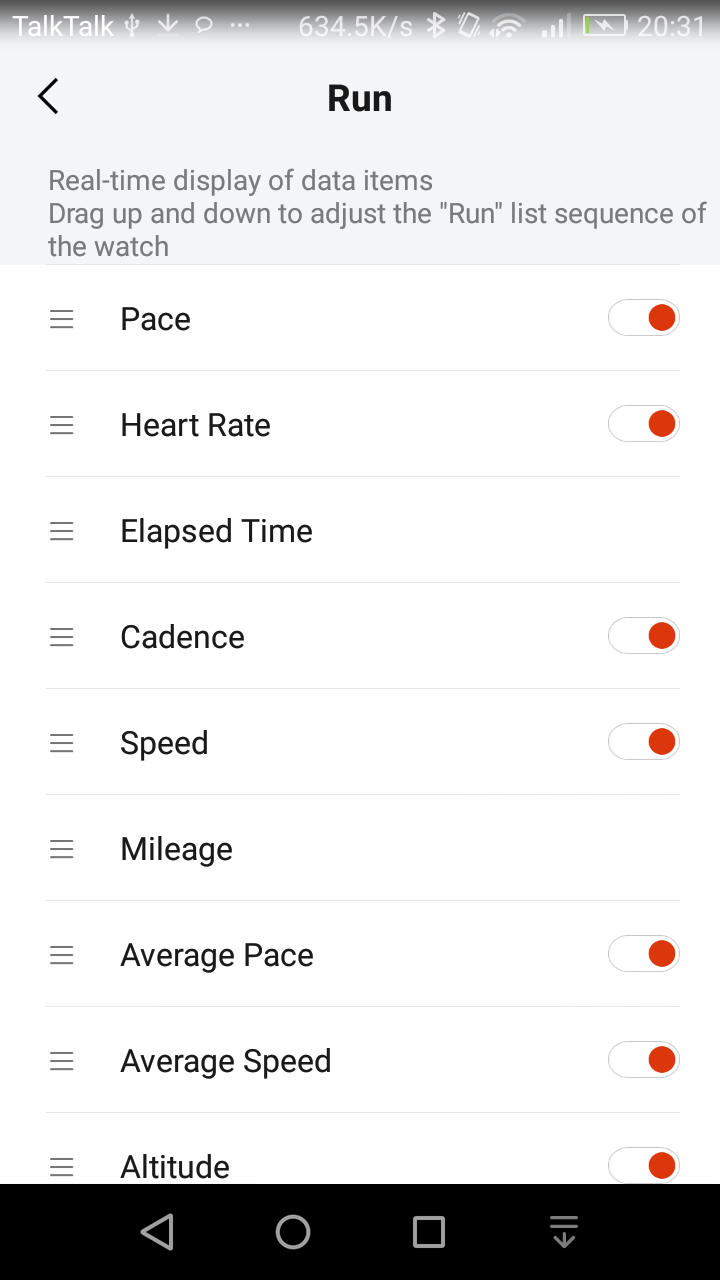Tap the reorder handle next to Elapsed Time
720x1280 pixels.
click(62, 531)
